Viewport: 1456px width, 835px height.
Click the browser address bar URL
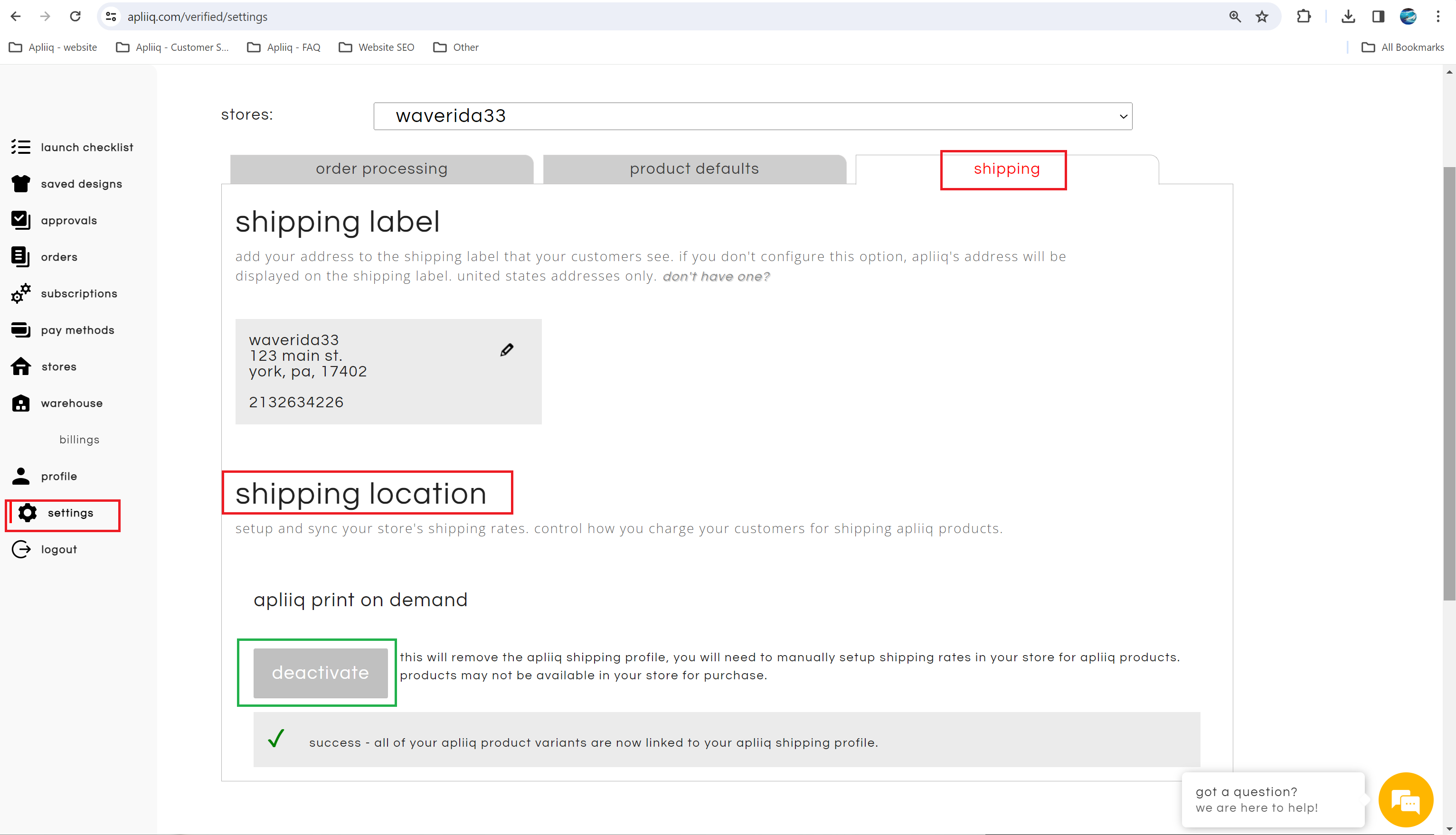[198, 17]
